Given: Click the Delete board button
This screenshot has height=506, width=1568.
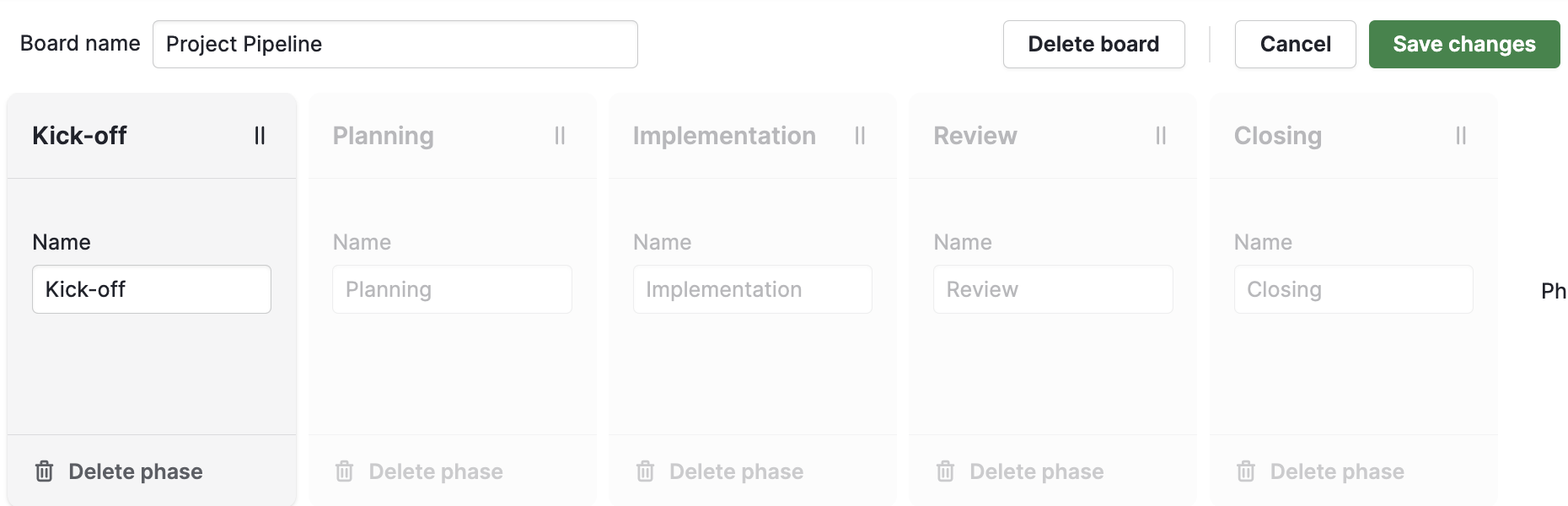Looking at the screenshot, I should click(1093, 44).
